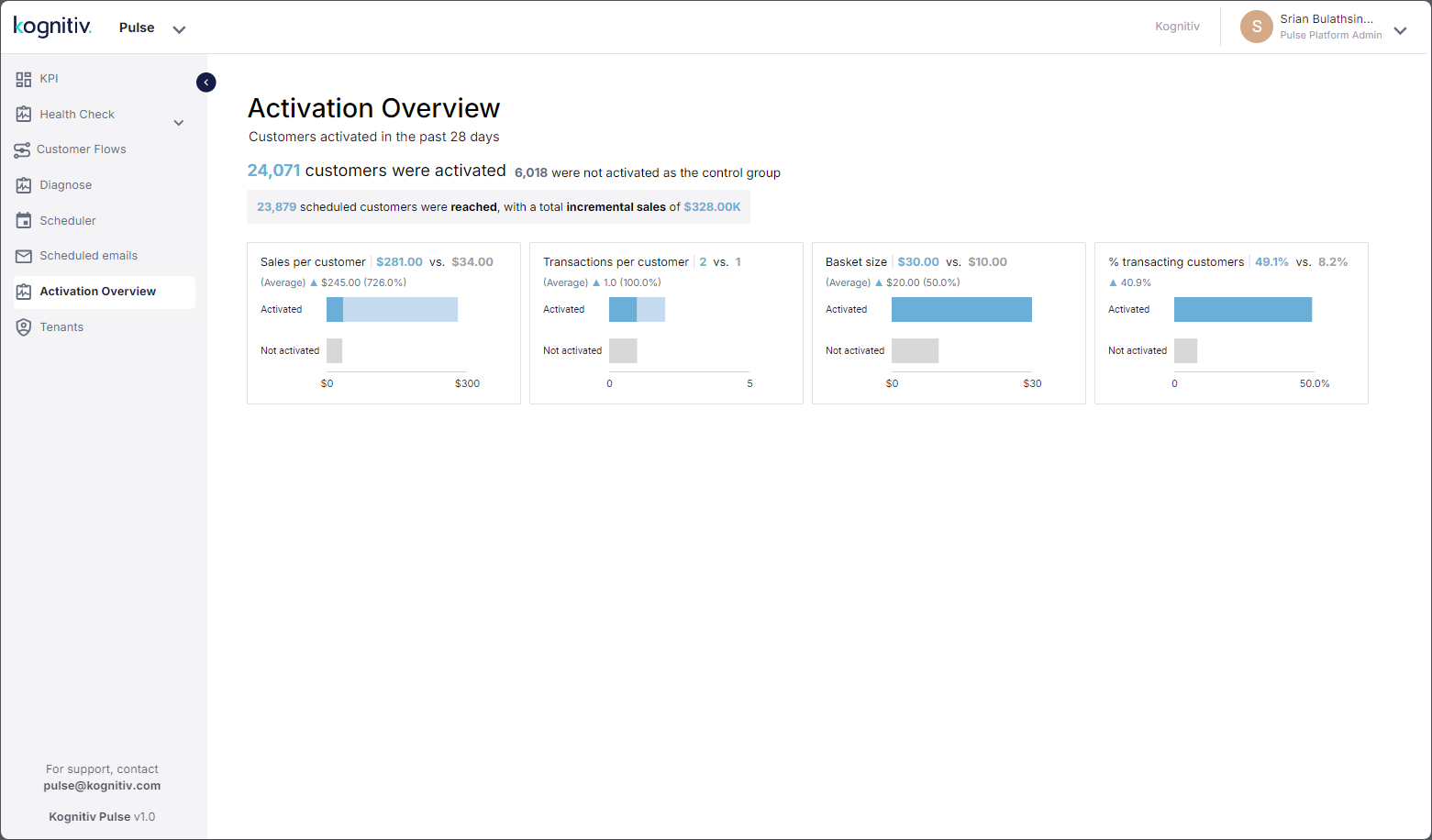Click the Sales per customer card title

click(313, 262)
